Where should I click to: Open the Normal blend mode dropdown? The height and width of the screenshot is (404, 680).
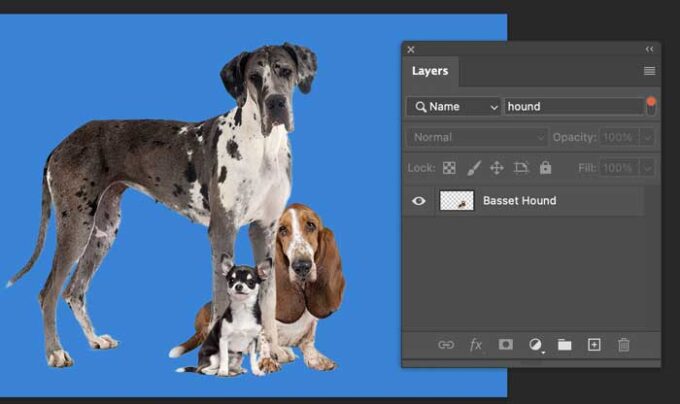[477, 137]
